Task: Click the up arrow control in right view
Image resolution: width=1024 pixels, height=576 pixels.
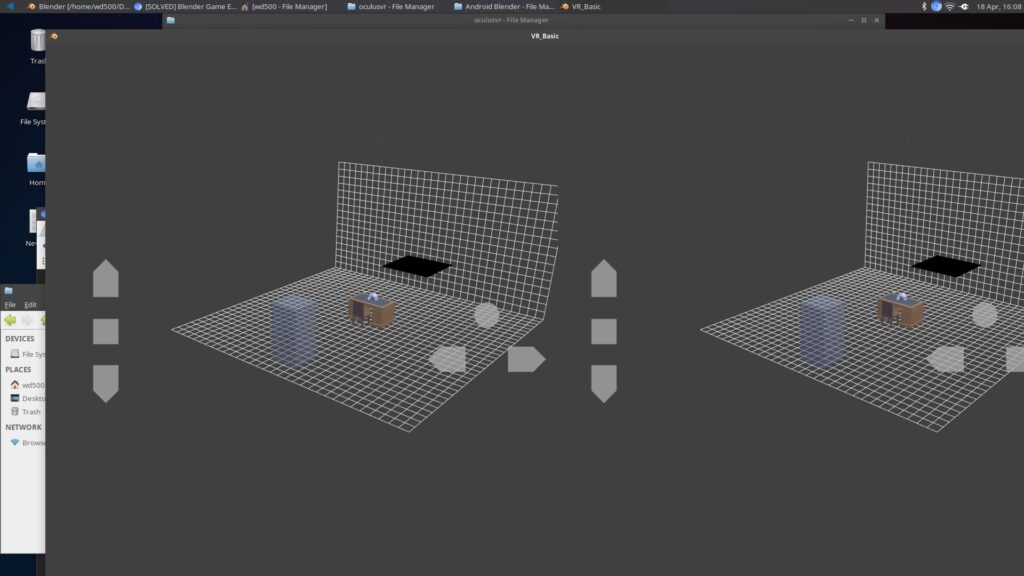Action: click(x=604, y=279)
